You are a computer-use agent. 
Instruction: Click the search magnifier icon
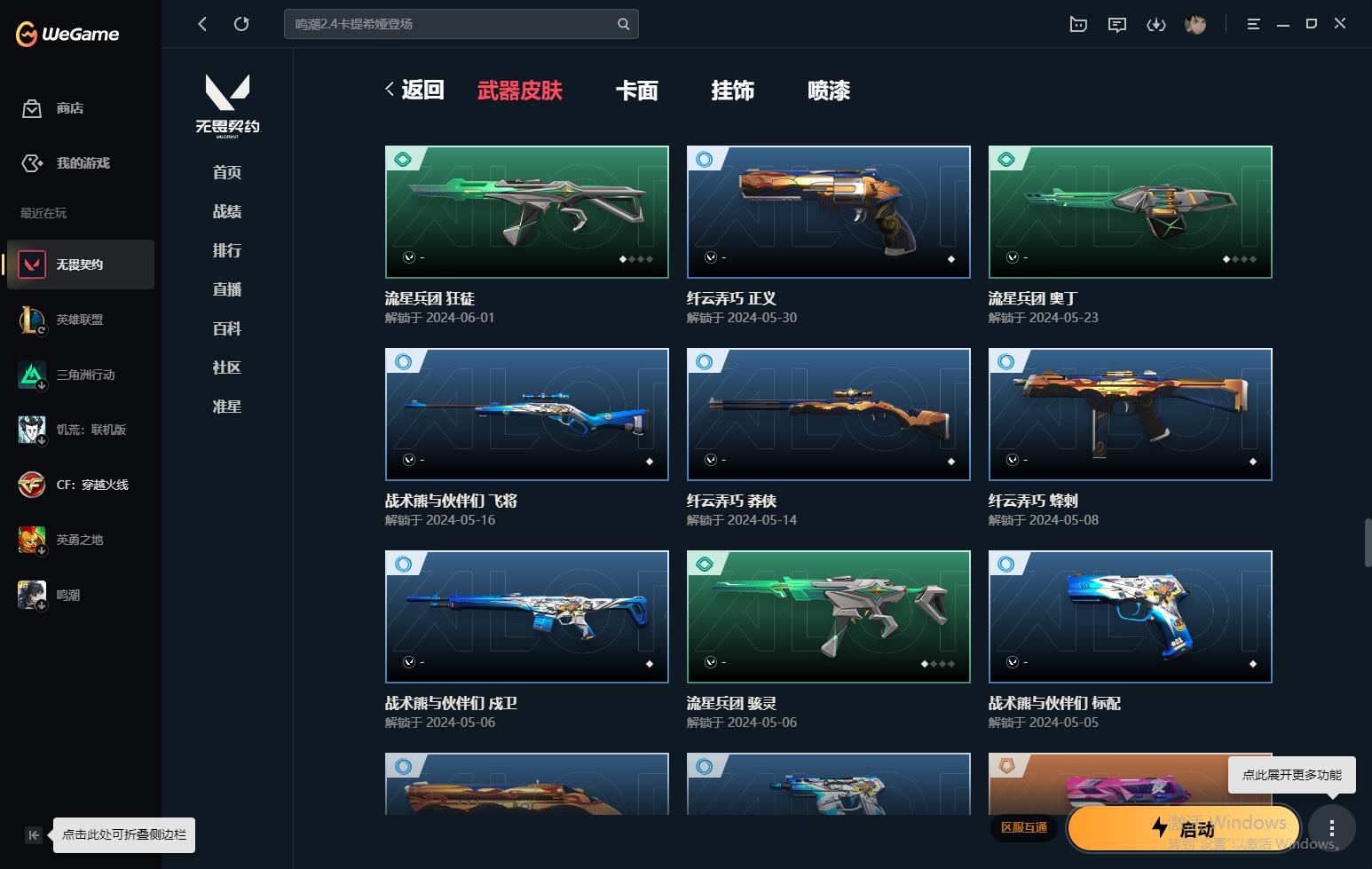pyautogui.click(x=624, y=24)
